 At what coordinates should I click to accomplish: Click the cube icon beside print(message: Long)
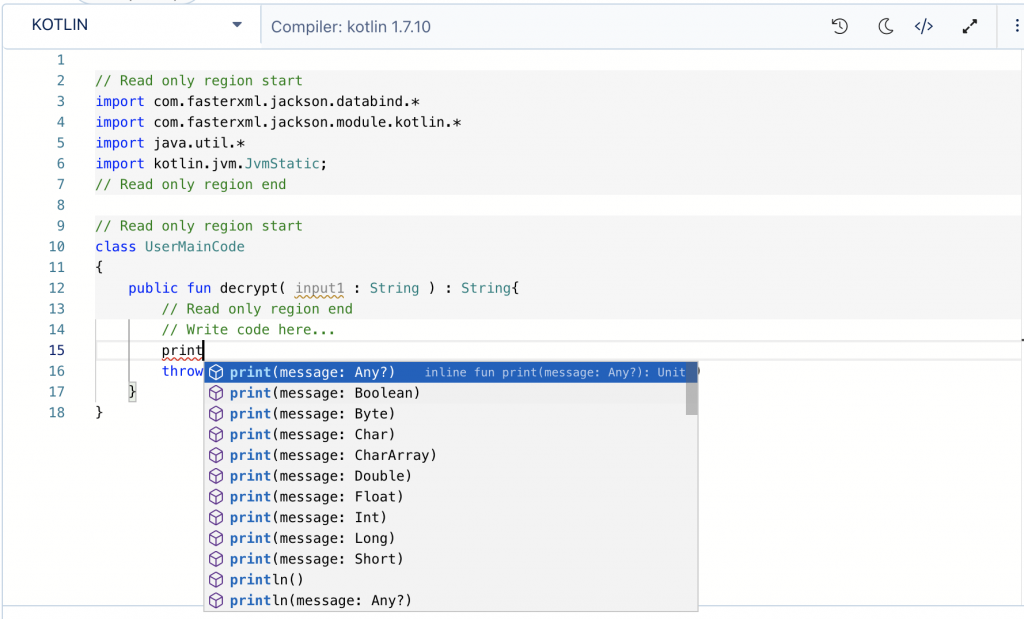(215, 538)
